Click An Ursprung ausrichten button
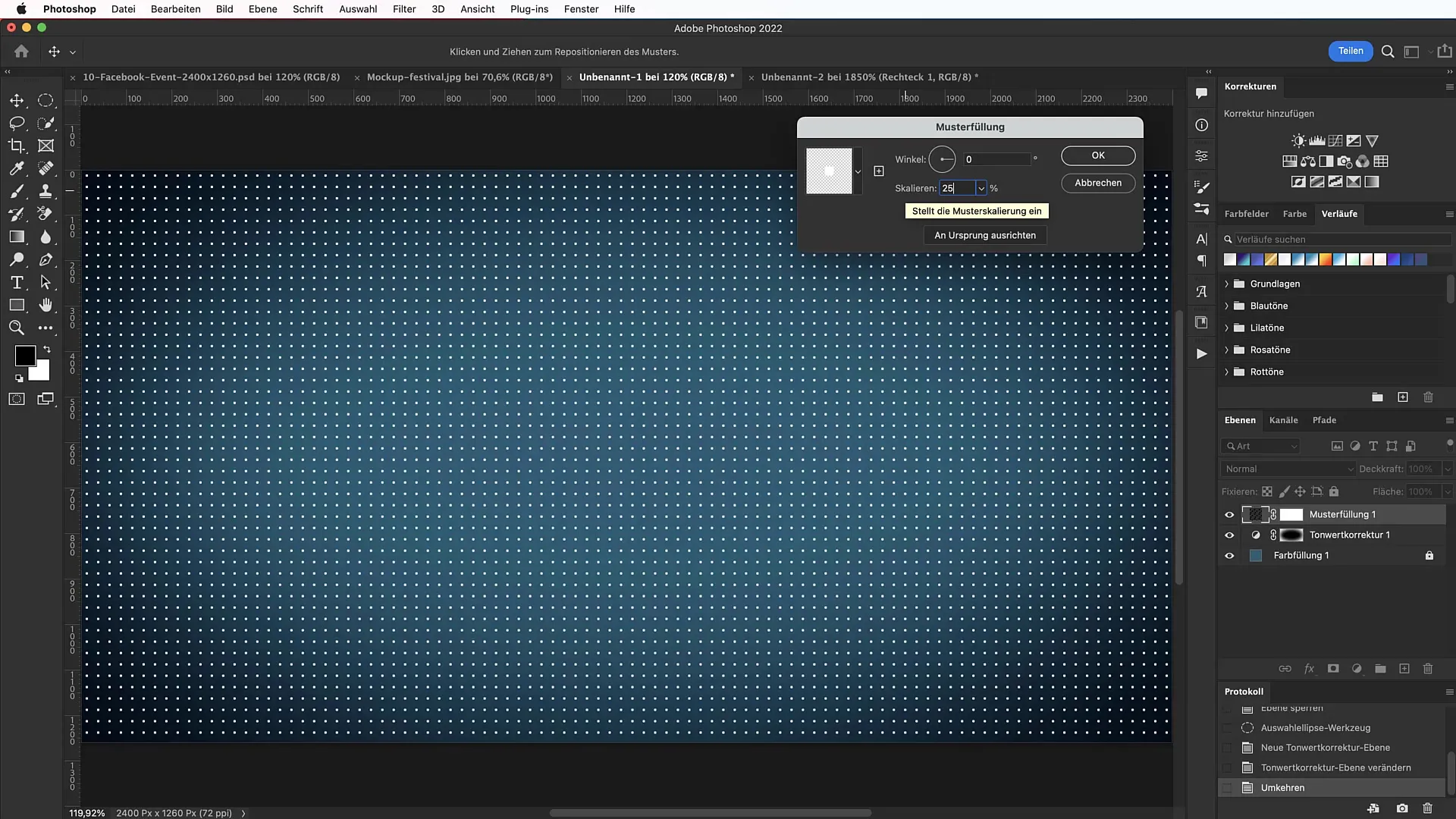This screenshot has width=1456, height=819. click(986, 235)
